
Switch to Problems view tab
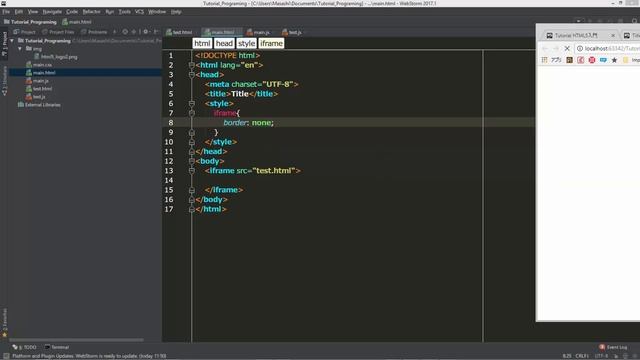pyautogui.click(x=94, y=32)
